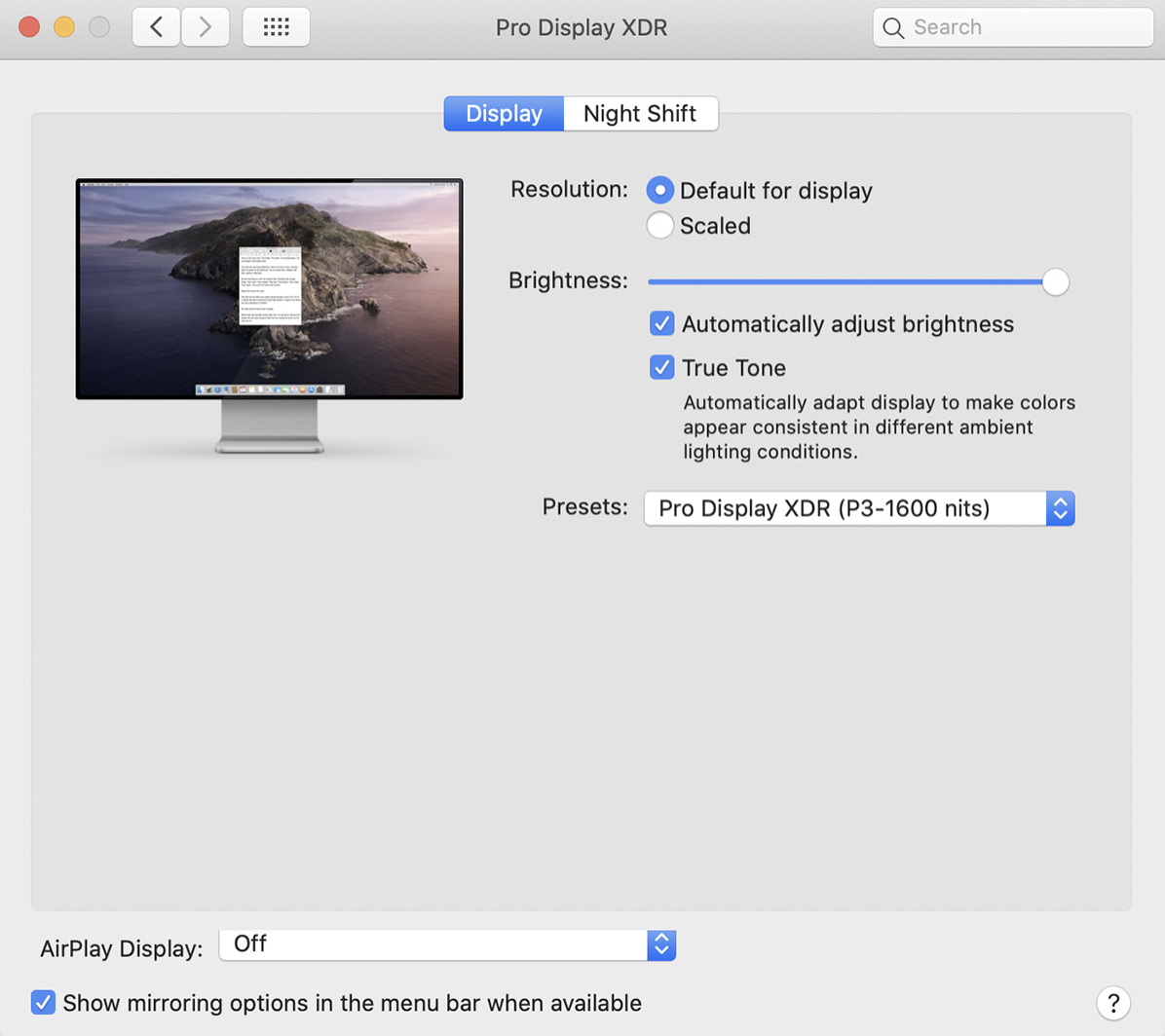The image size is (1165, 1036).
Task: Click the display thumbnail preview image
Action: click(x=269, y=288)
